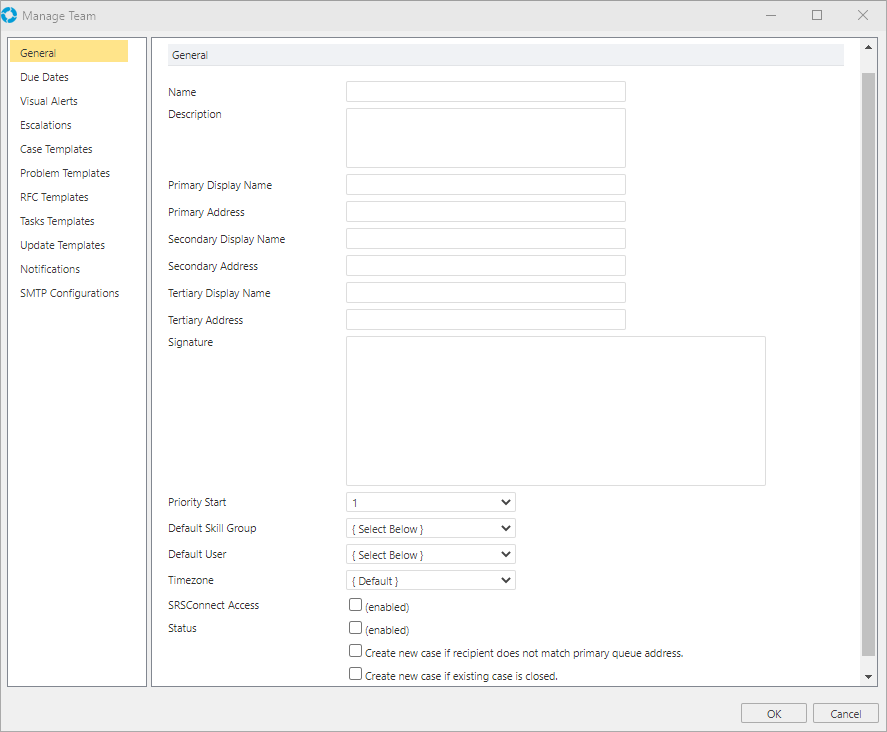Click the Manage Team app icon
887x732 pixels.
point(10,16)
